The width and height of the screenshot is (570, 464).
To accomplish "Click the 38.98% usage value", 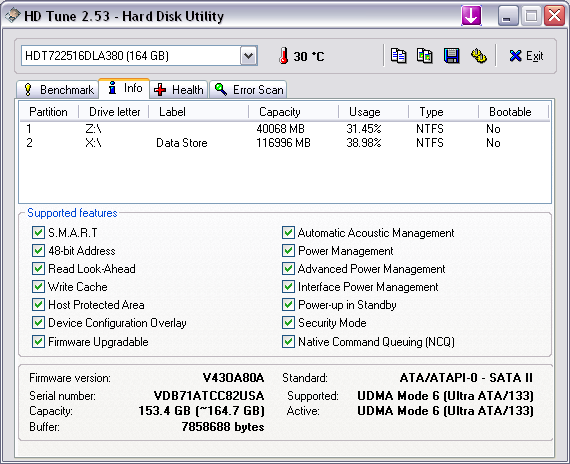I will tap(364, 143).
